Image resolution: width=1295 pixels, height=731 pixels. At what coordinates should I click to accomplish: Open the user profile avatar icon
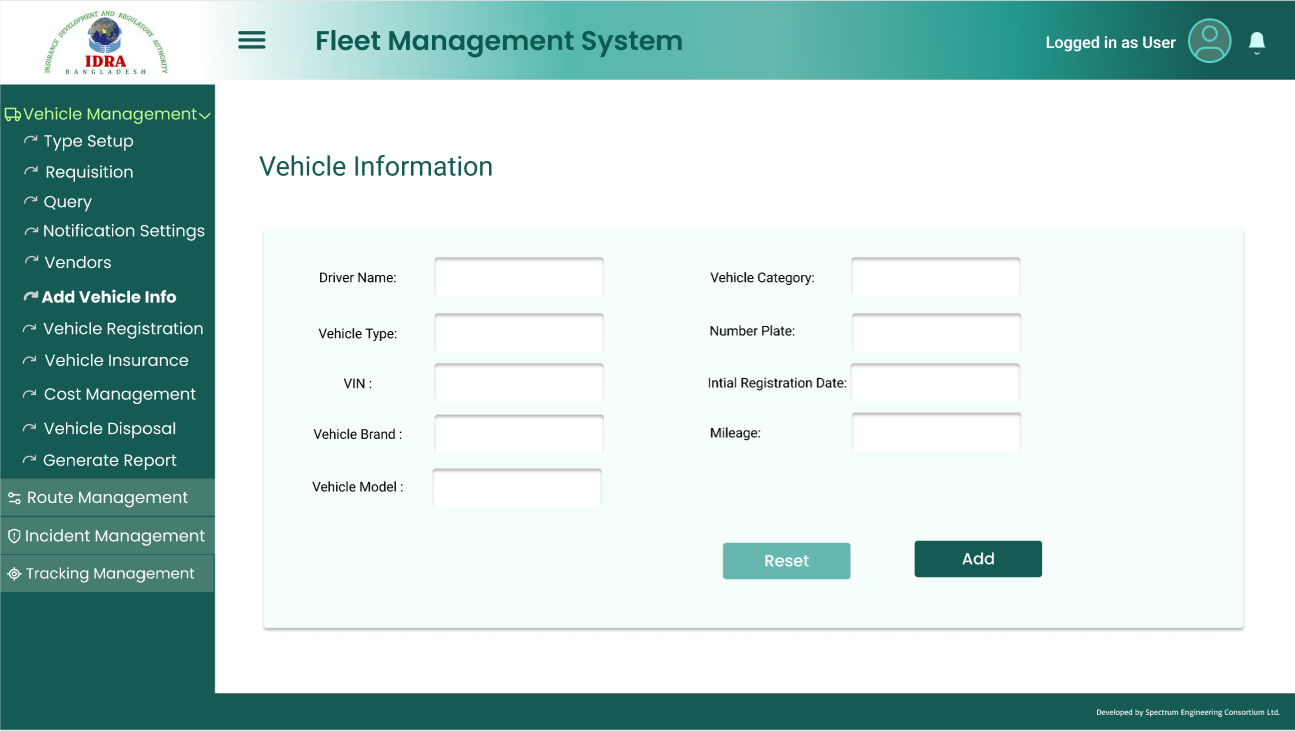(x=1209, y=41)
